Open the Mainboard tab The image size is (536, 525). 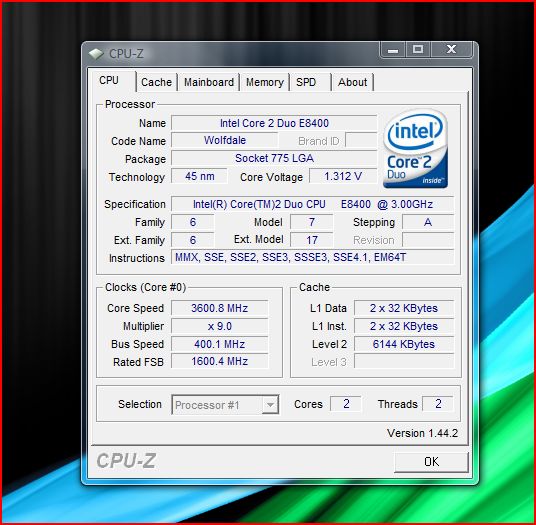(x=209, y=82)
